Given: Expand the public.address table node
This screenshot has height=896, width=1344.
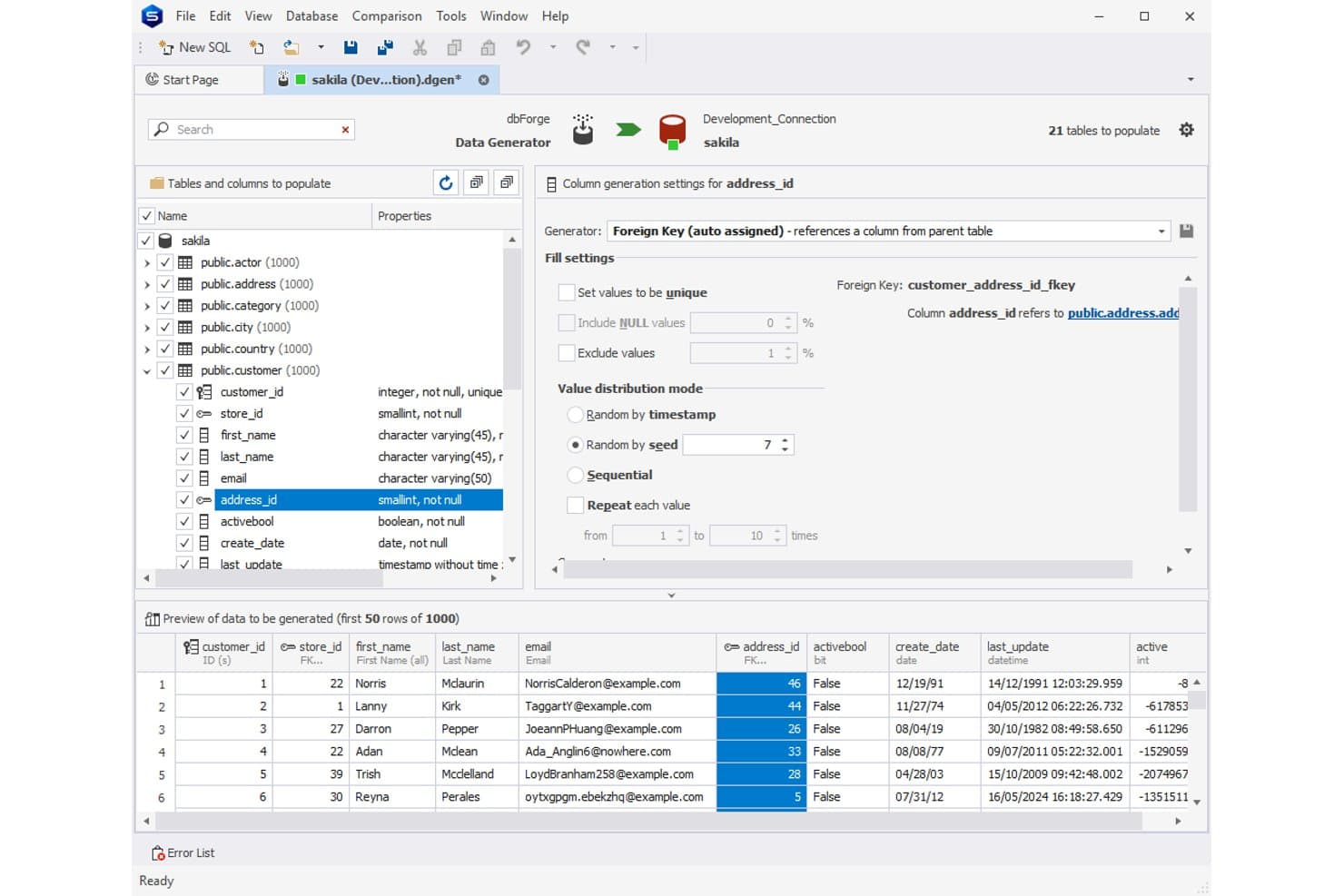Looking at the screenshot, I should point(147,284).
